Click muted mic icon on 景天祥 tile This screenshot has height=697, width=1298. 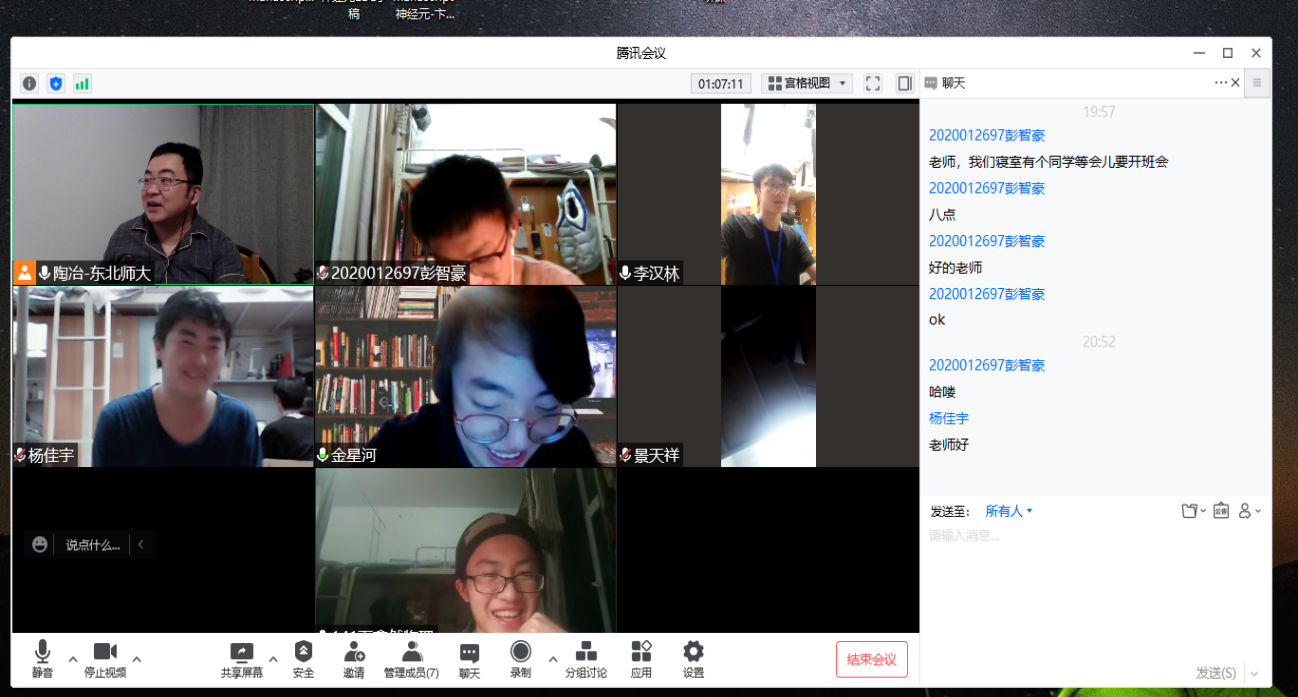click(x=625, y=455)
